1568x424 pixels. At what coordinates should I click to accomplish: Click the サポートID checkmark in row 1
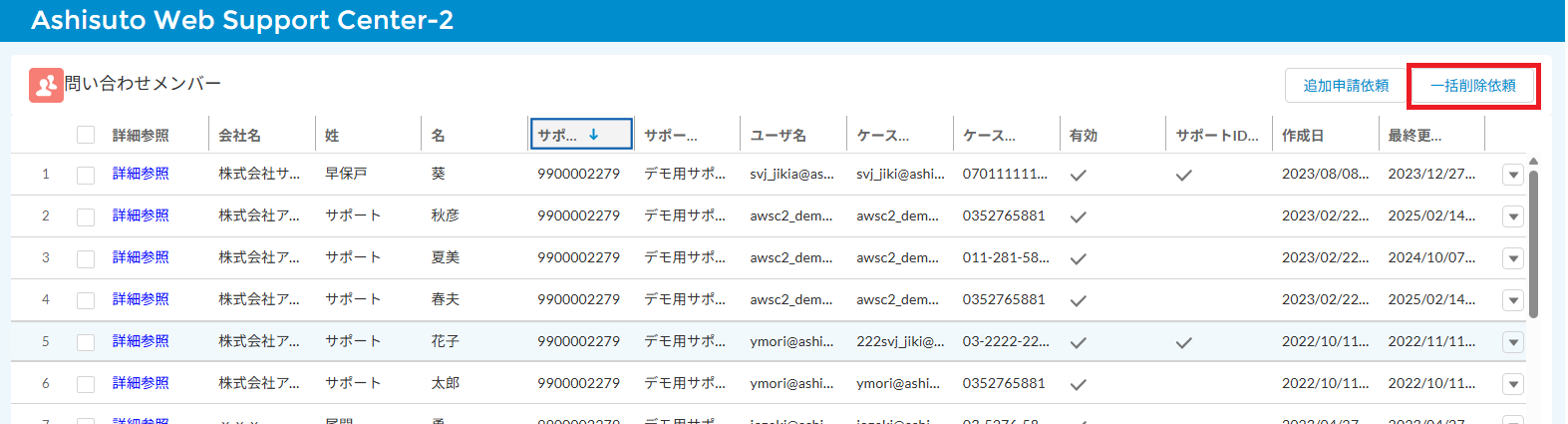pos(1183,175)
